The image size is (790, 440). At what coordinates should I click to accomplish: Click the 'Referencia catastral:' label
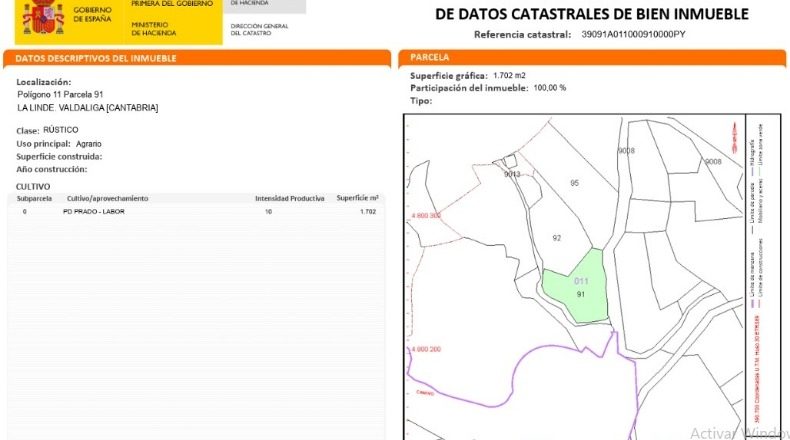[x=522, y=35]
